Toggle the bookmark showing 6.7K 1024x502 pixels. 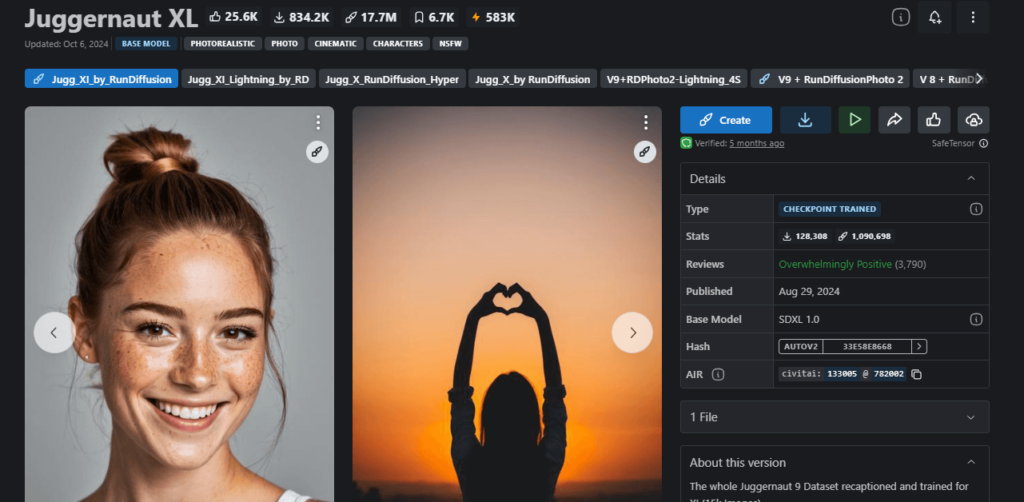(434, 17)
